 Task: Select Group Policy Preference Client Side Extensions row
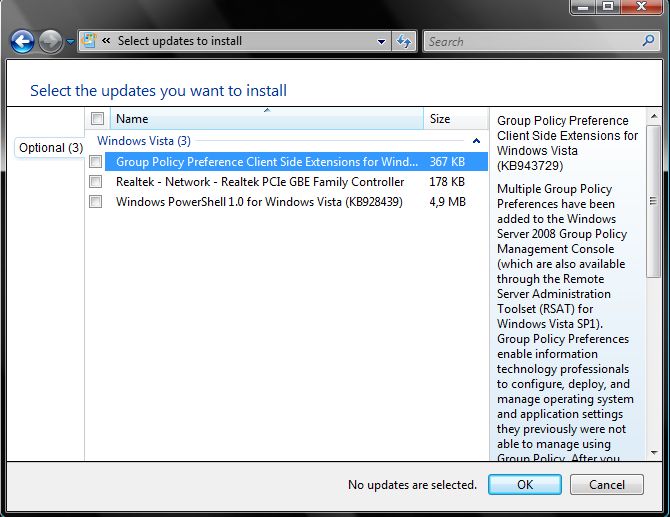click(x=296, y=162)
